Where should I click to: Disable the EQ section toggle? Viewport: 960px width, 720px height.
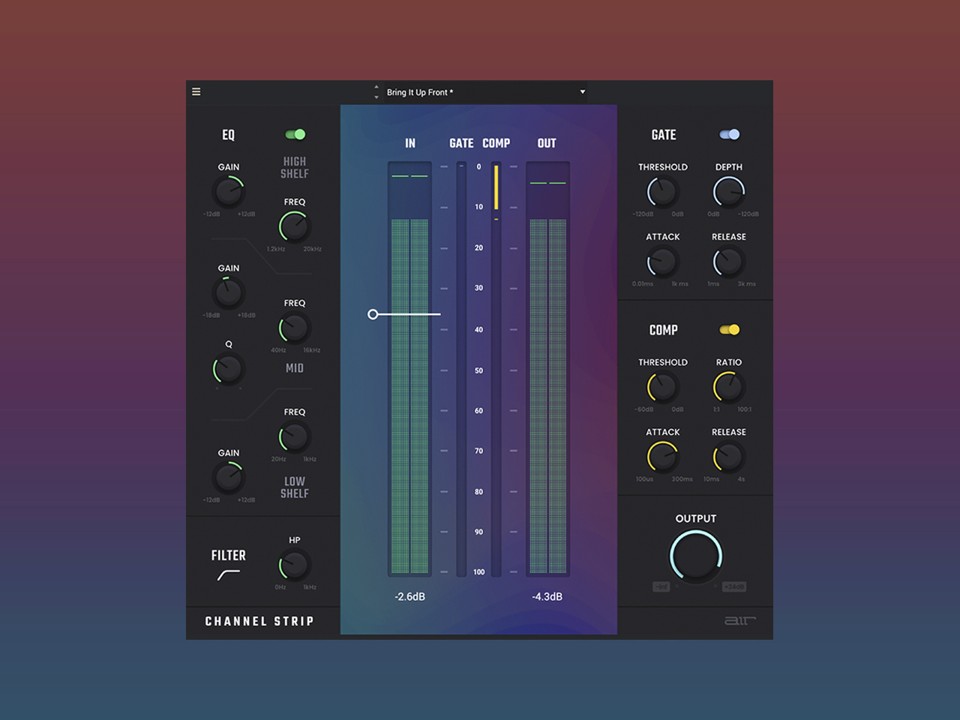(295, 134)
